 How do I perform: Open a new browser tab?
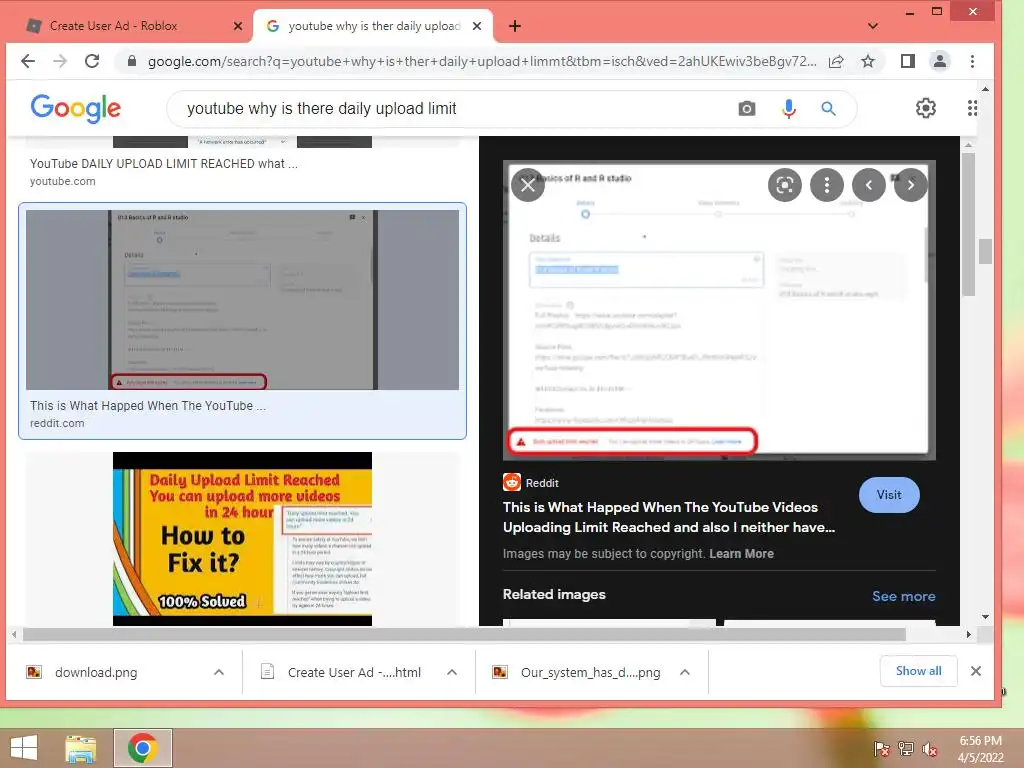tap(515, 26)
